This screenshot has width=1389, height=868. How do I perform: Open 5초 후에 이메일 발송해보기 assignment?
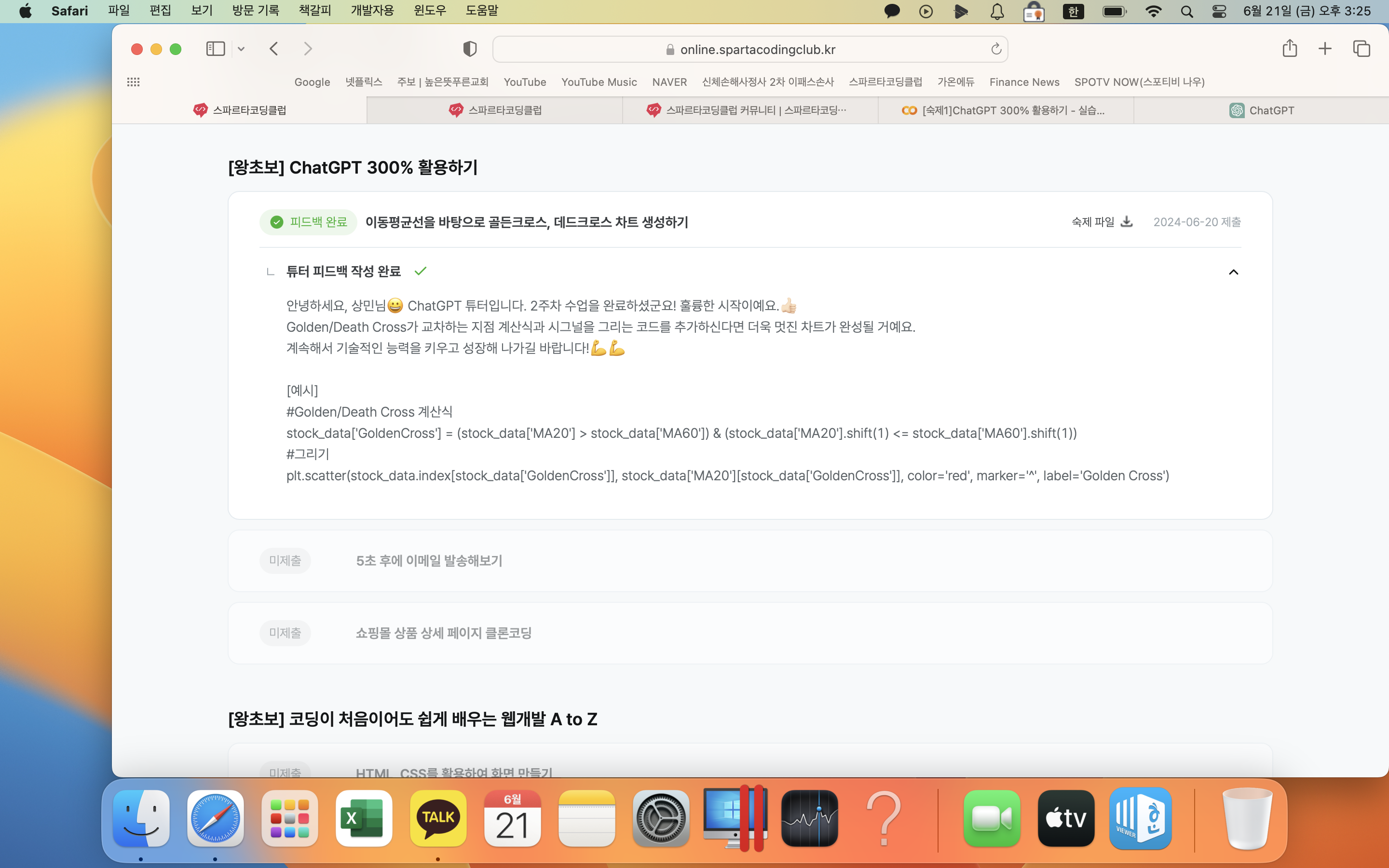[750, 561]
